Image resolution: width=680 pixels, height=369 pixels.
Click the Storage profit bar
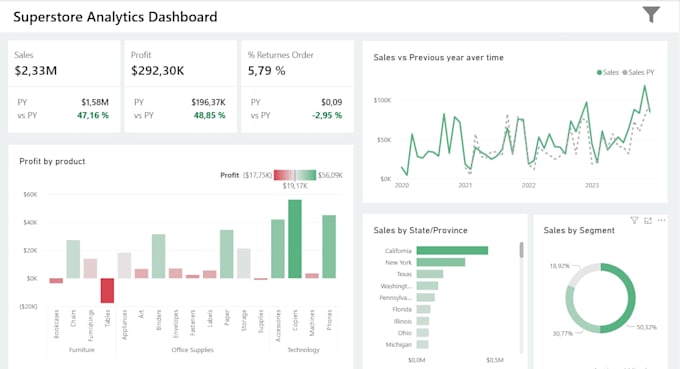pos(244,263)
